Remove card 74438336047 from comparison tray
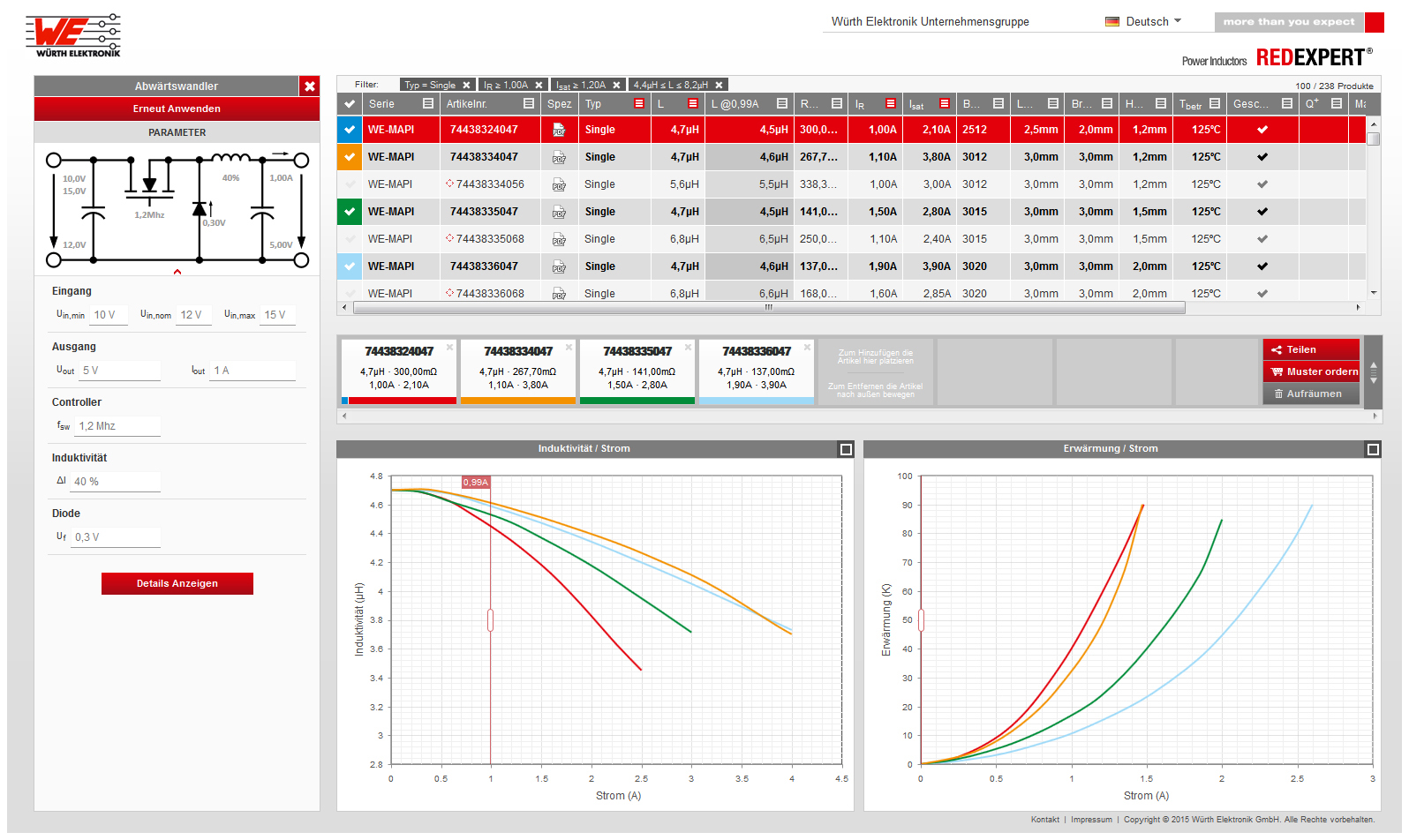Screen dimensions: 1409x840 tap(807, 347)
